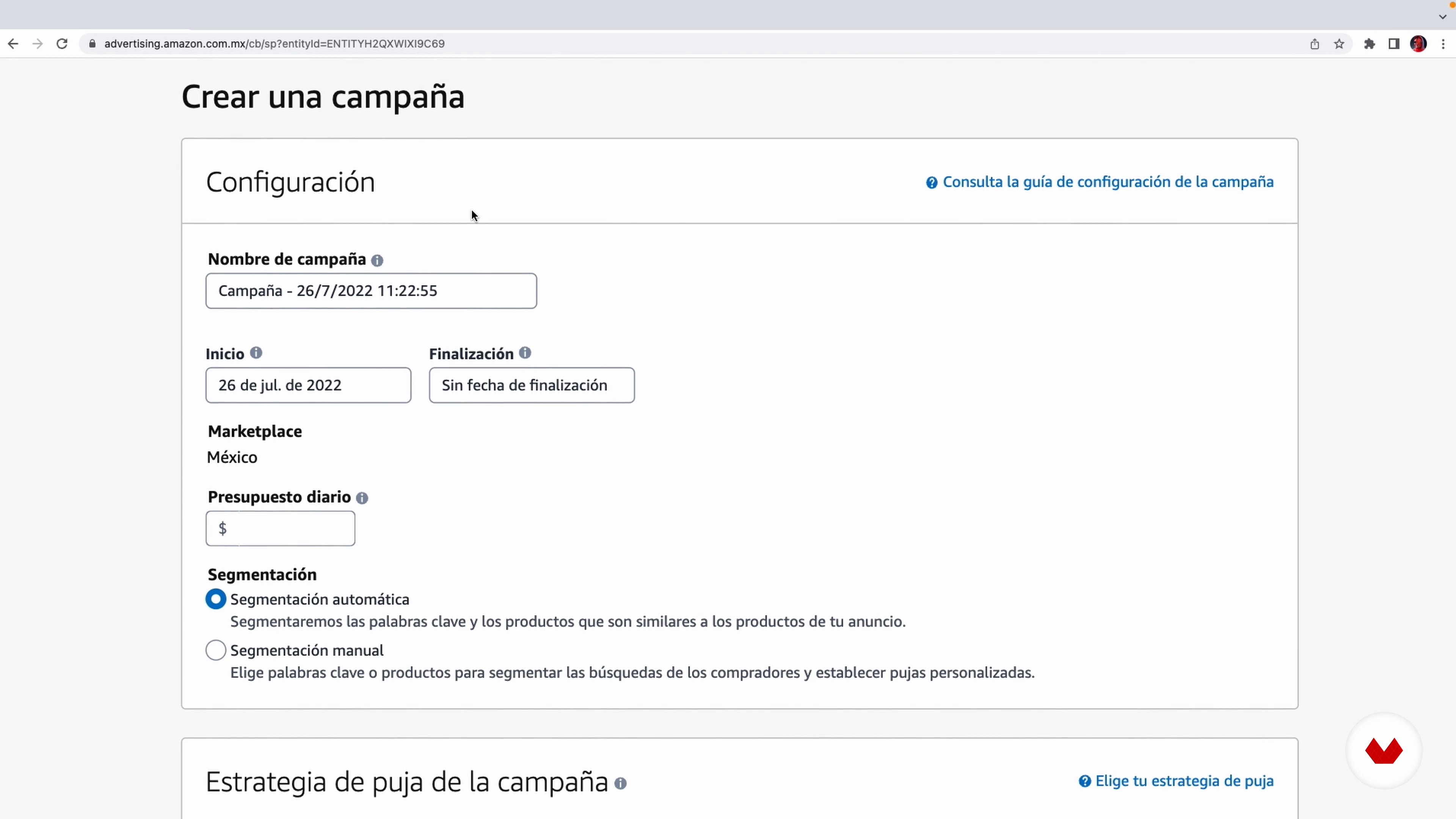The width and height of the screenshot is (1456, 819).
Task: Click the lock icon in address bar
Action: (x=92, y=44)
